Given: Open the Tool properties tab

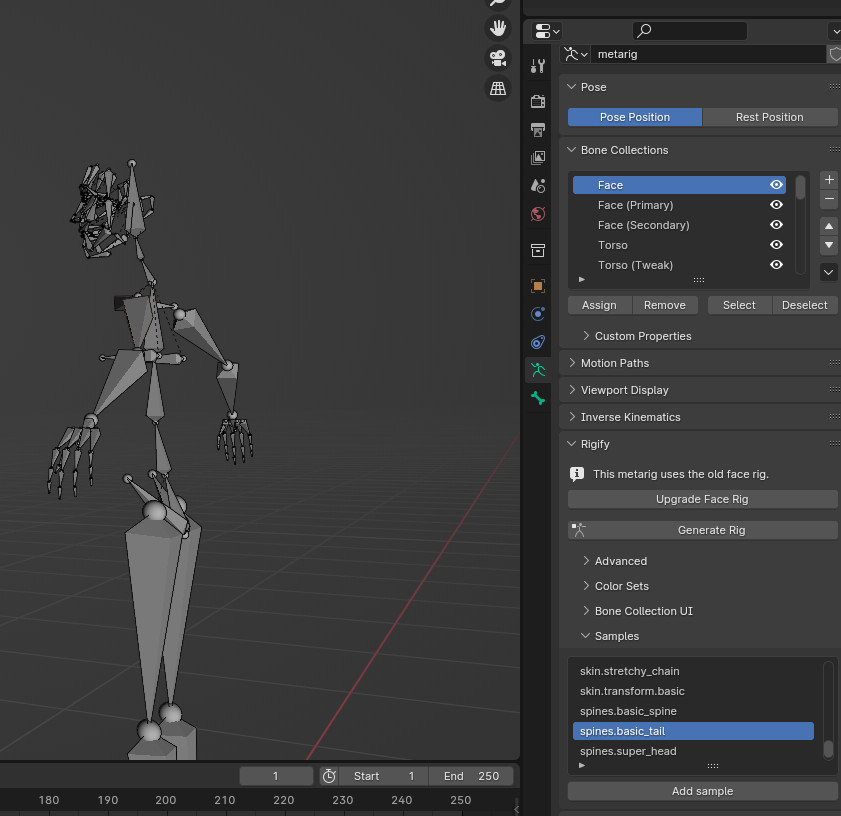Looking at the screenshot, I should 538,66.
